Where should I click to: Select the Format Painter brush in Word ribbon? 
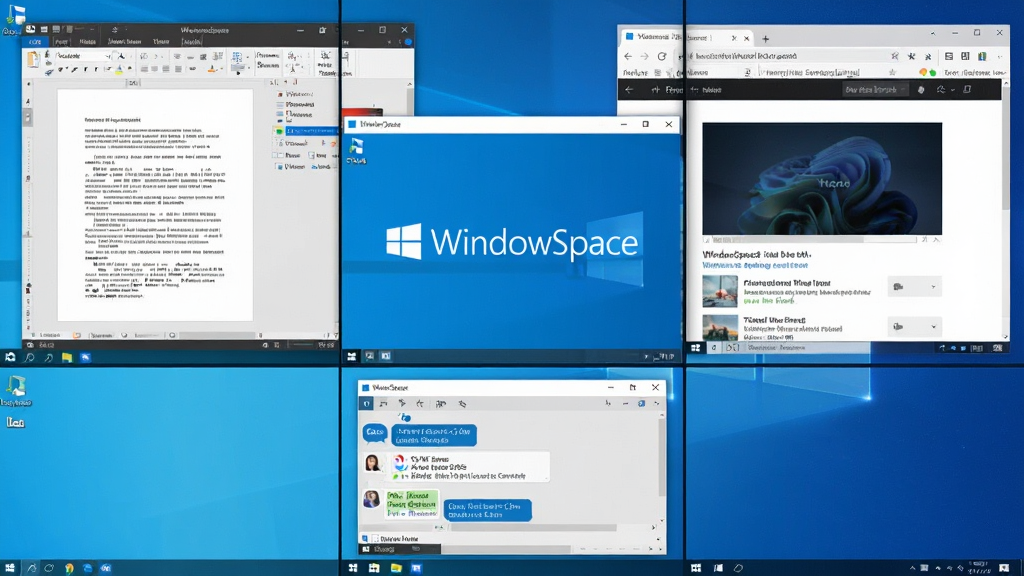click(49, 71)
